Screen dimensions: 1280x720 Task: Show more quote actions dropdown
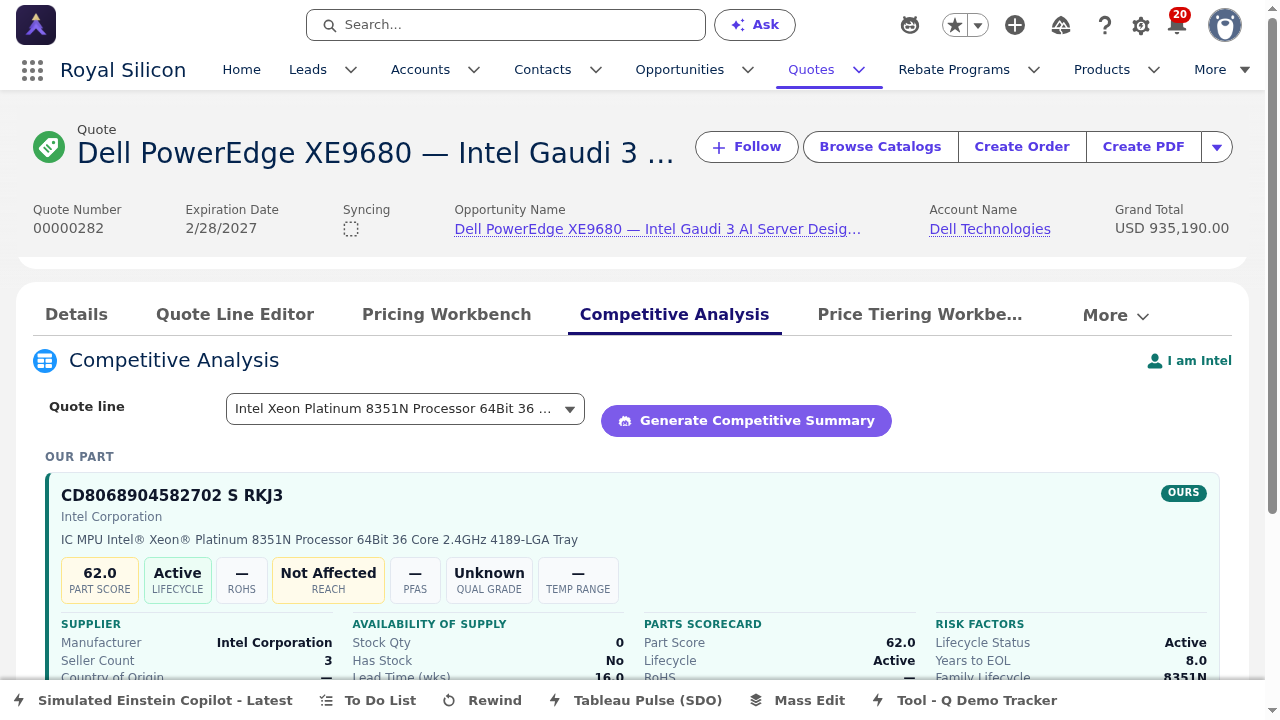click(1217, 147)
